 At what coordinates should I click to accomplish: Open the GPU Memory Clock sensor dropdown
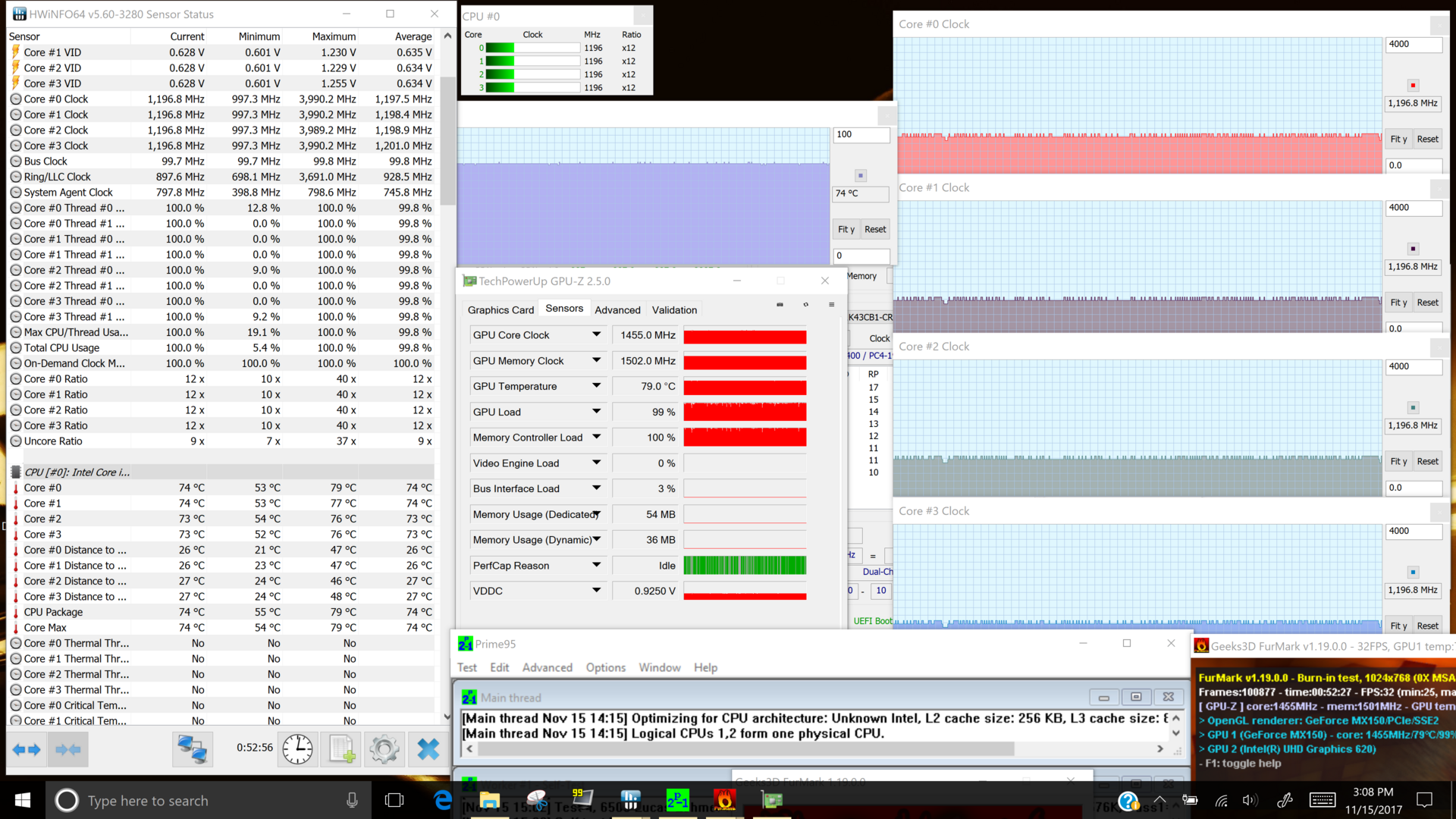597,360
